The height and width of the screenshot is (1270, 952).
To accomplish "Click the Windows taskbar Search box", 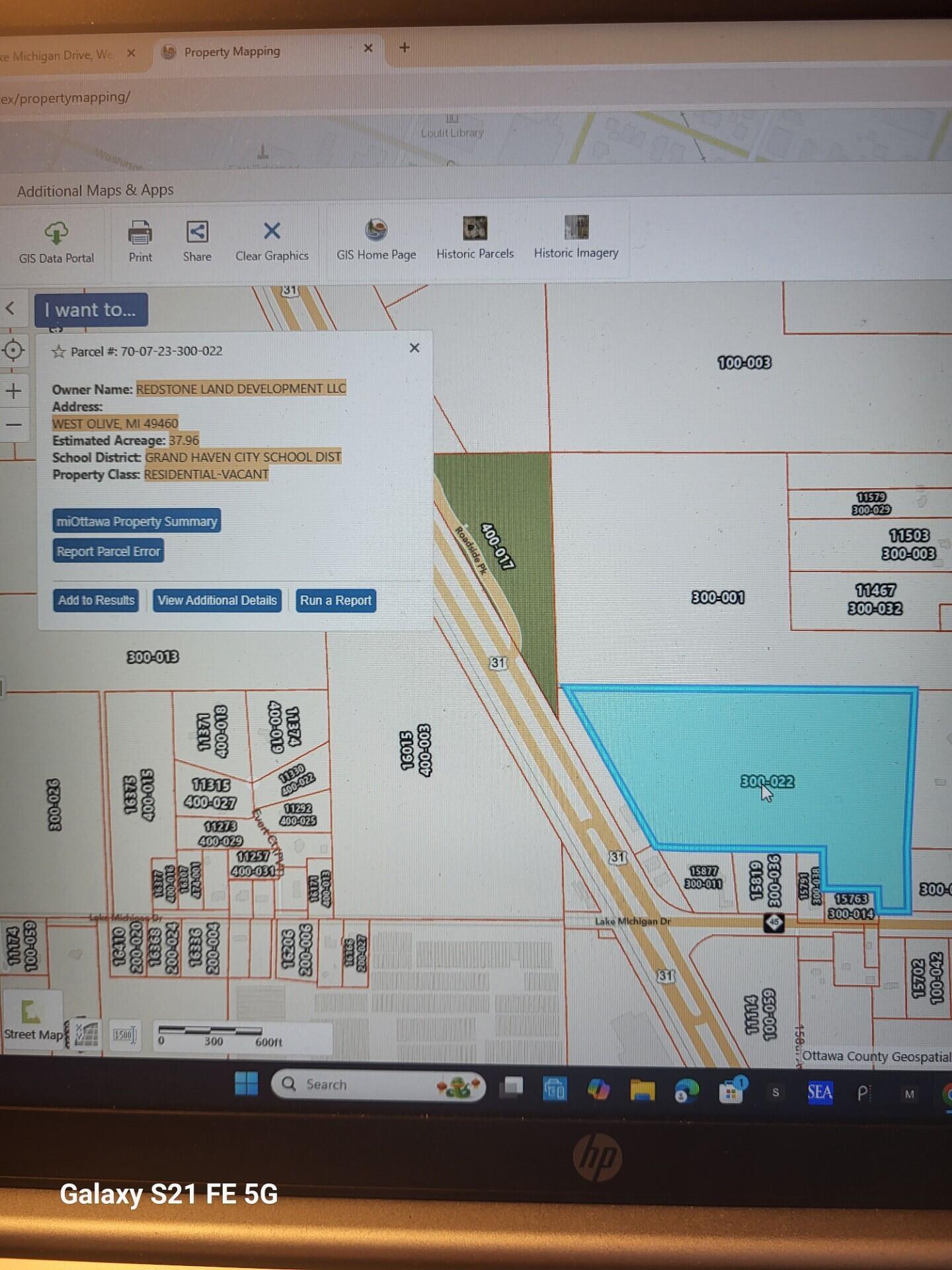I will (377, 1085).
